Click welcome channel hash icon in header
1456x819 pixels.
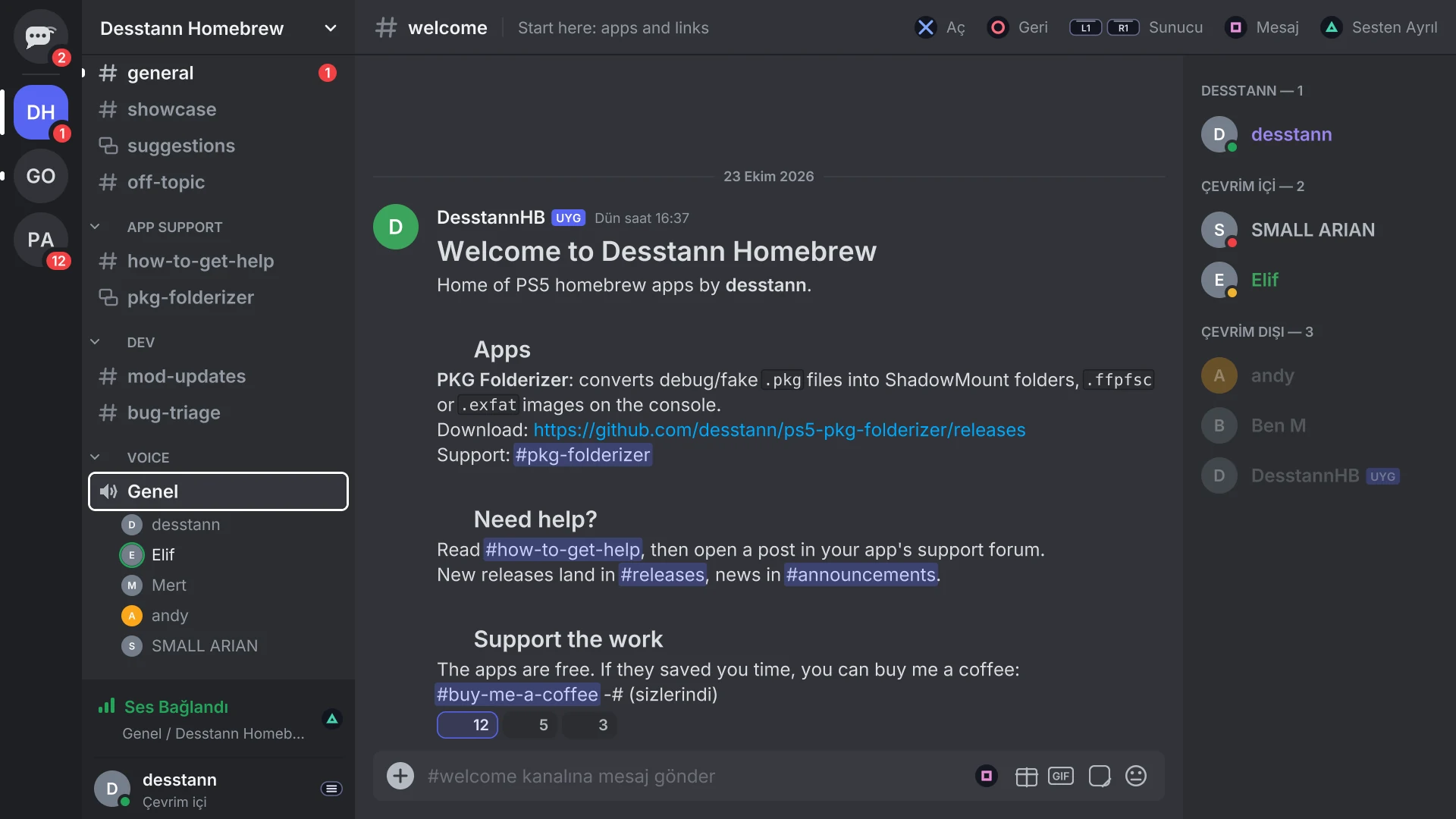386,28
